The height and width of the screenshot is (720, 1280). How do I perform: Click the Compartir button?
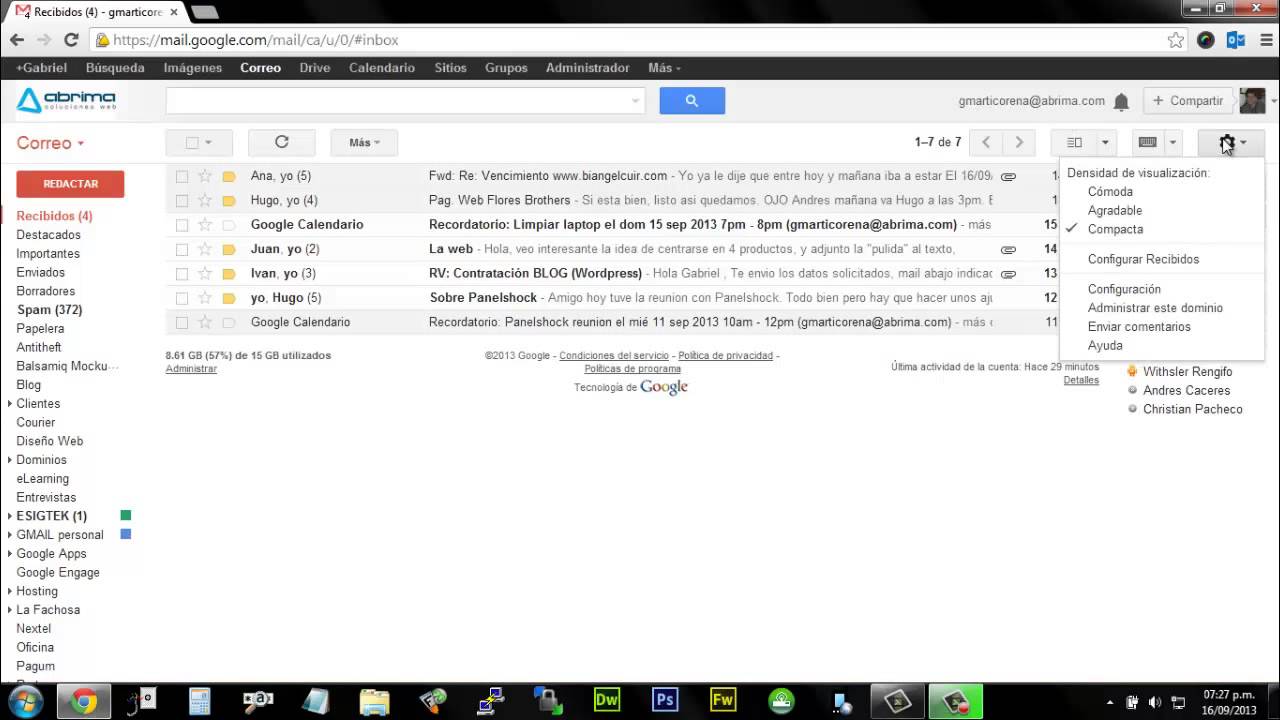1188,101
